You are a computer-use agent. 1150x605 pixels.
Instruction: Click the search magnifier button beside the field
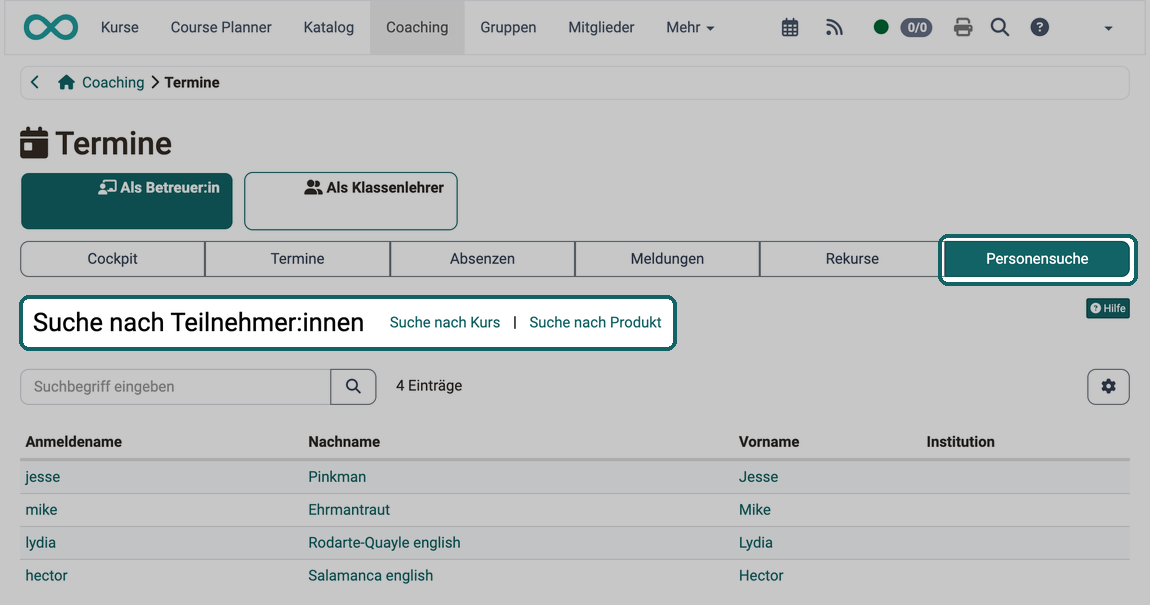(x=354, y=386)
